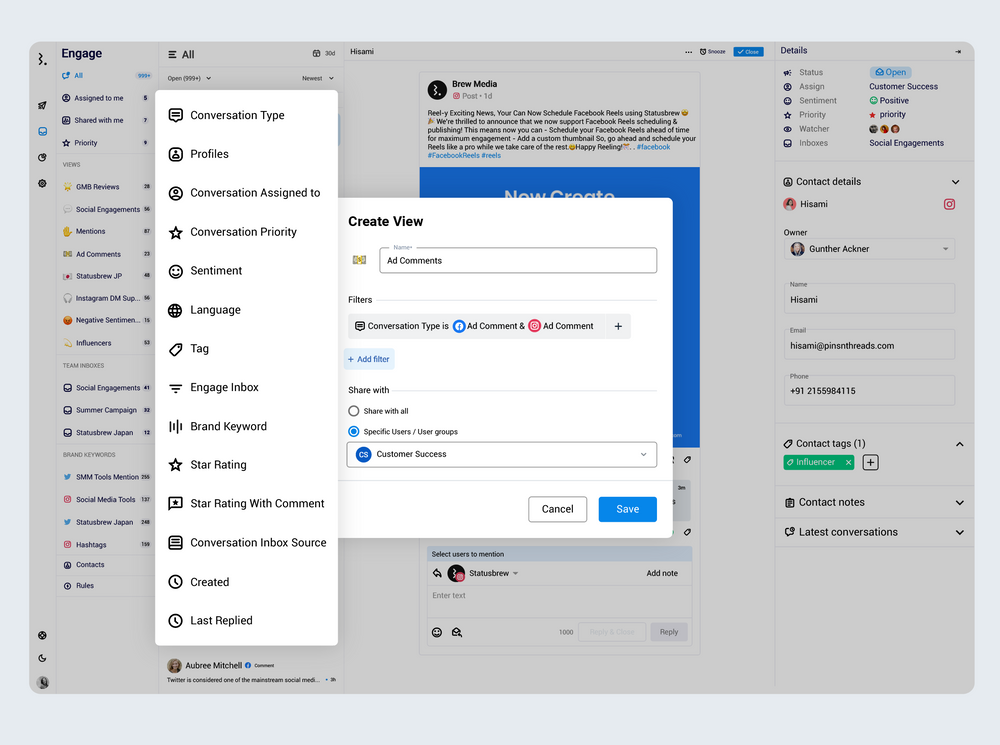1000x745 pixels.
Task: Click the reply arrow icon beside Statusbrew
Action: (x=437, y=573)
